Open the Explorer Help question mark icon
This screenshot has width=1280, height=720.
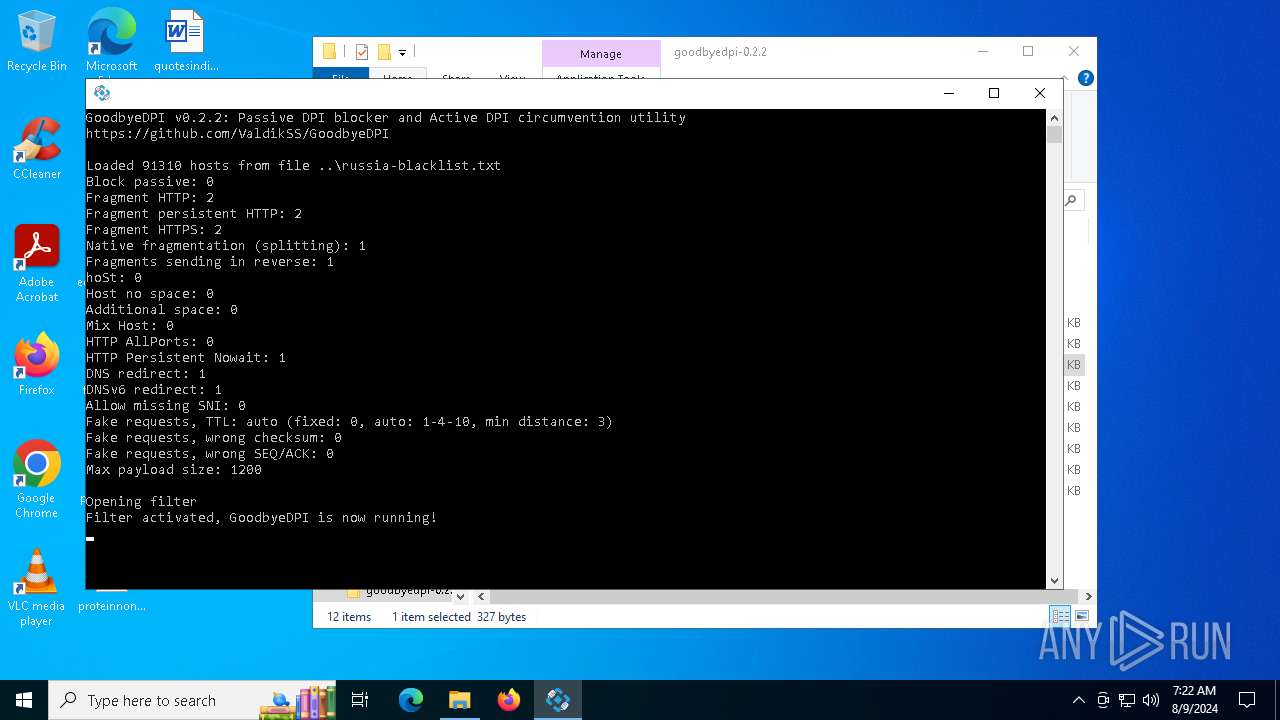1086,78
